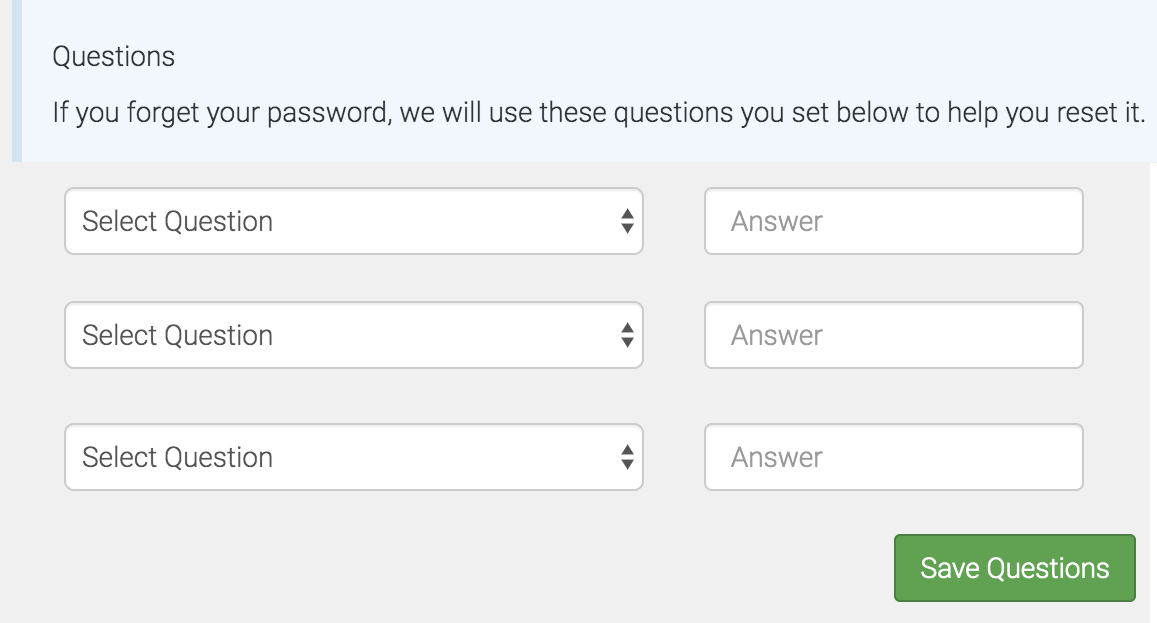Open the third Select Question dropdown
The image size is (1157, 623).
coord(300,457)
